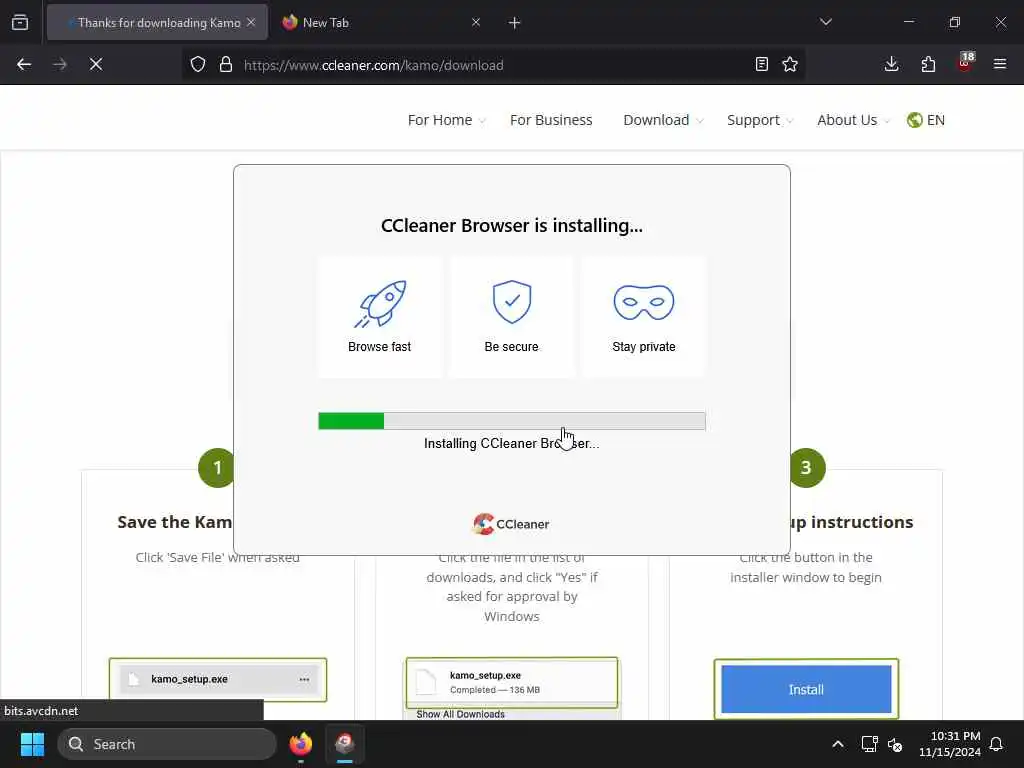The image size is (1024, 768).
Task: Open Firefox from the taskbar
Action: pyautogui.click(x=301, y=744)
